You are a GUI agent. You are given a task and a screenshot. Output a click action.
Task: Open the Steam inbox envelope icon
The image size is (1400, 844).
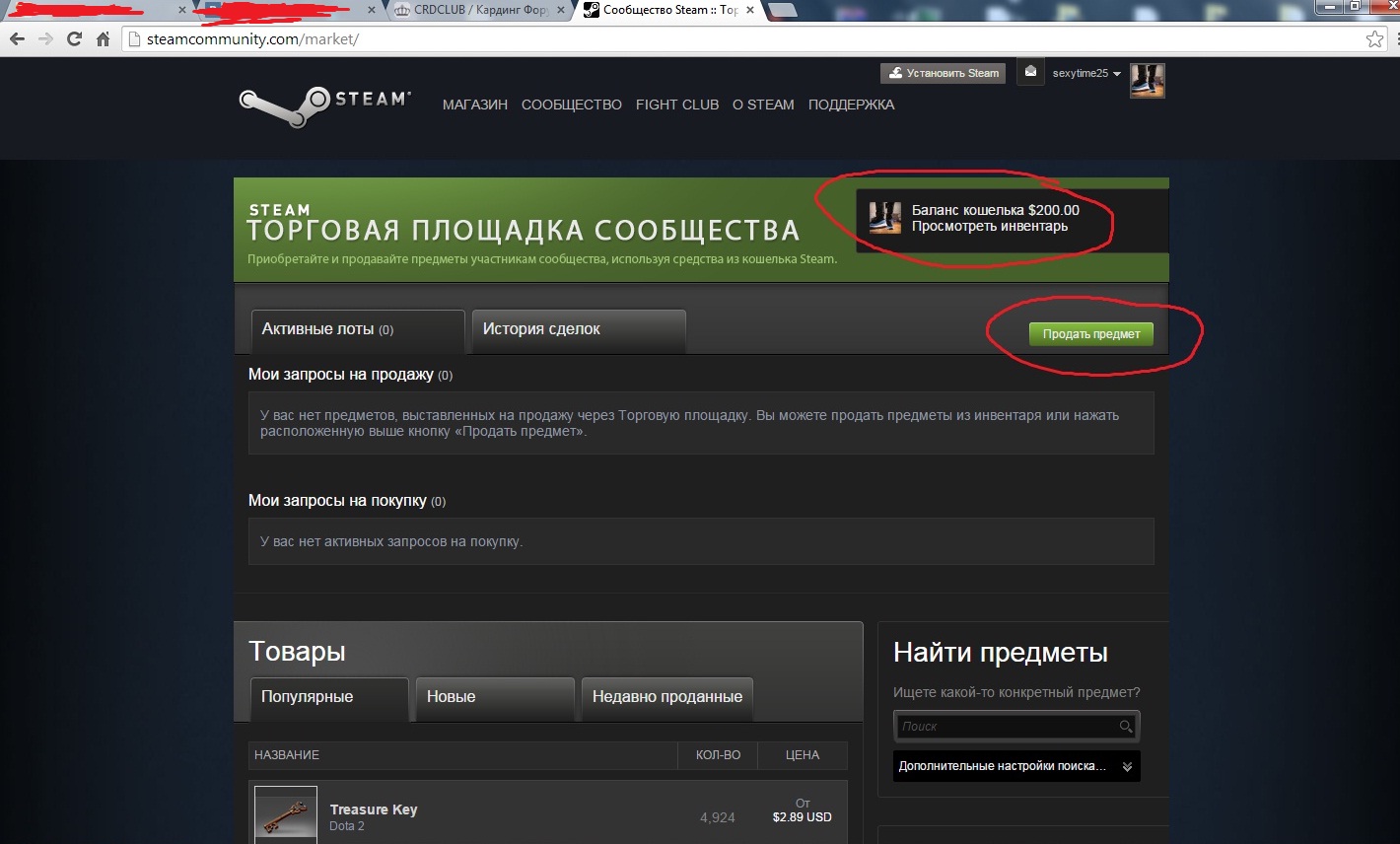click(1030, 72)
